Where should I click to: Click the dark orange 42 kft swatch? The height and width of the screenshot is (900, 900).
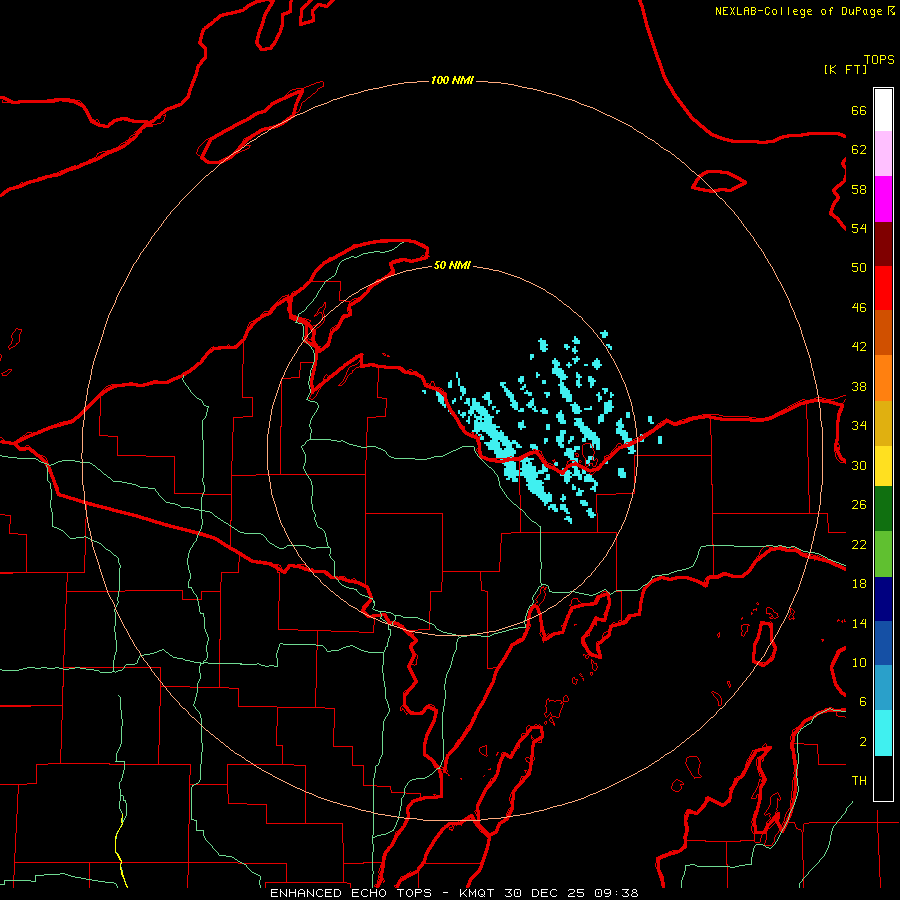[883, 332]
